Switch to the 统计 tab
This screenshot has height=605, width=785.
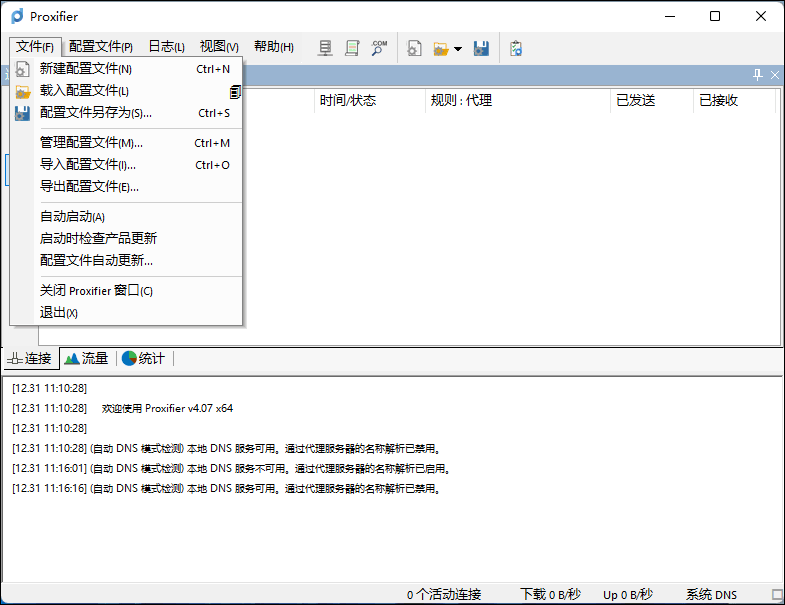tap(143, 359)
